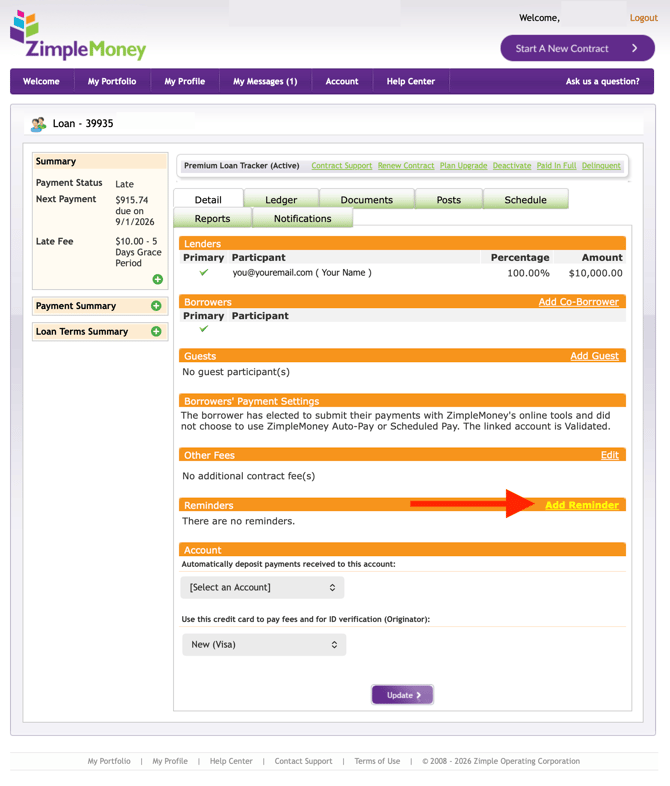Screen dimensions: 670x786
Task: Click the Premium Loan Tracker (Active) label
Action: [242, 165]
